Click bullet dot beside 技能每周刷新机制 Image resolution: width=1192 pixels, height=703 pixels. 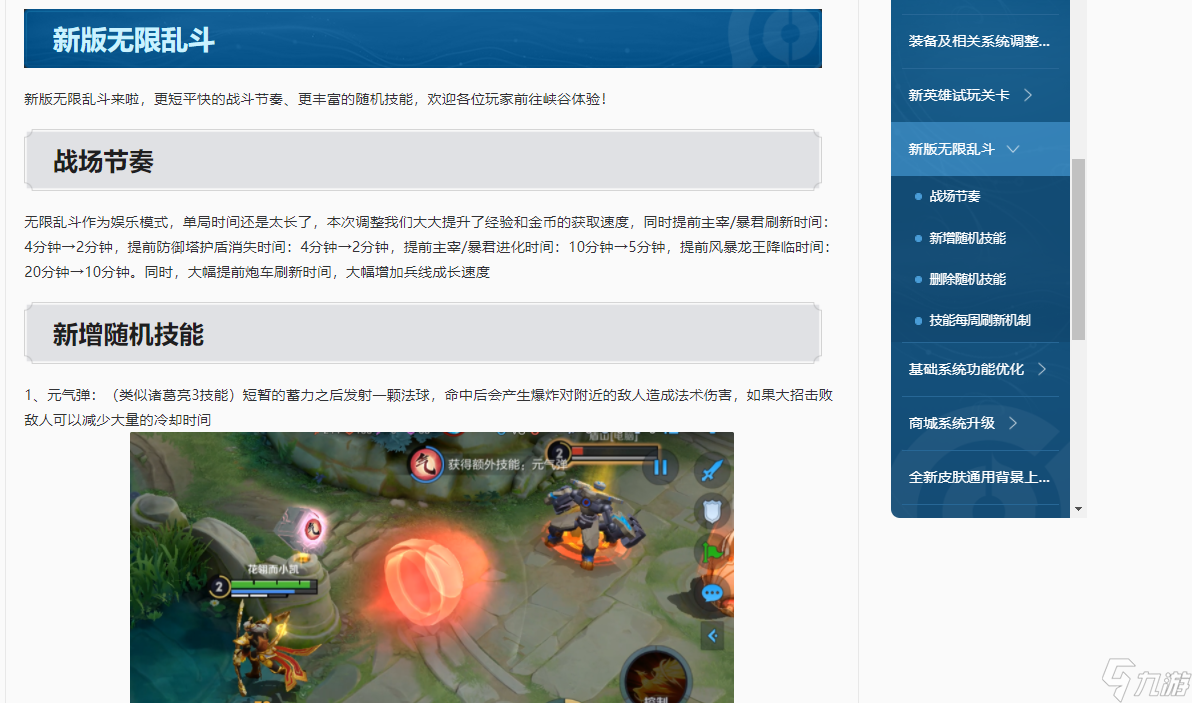tap(918, 321)
